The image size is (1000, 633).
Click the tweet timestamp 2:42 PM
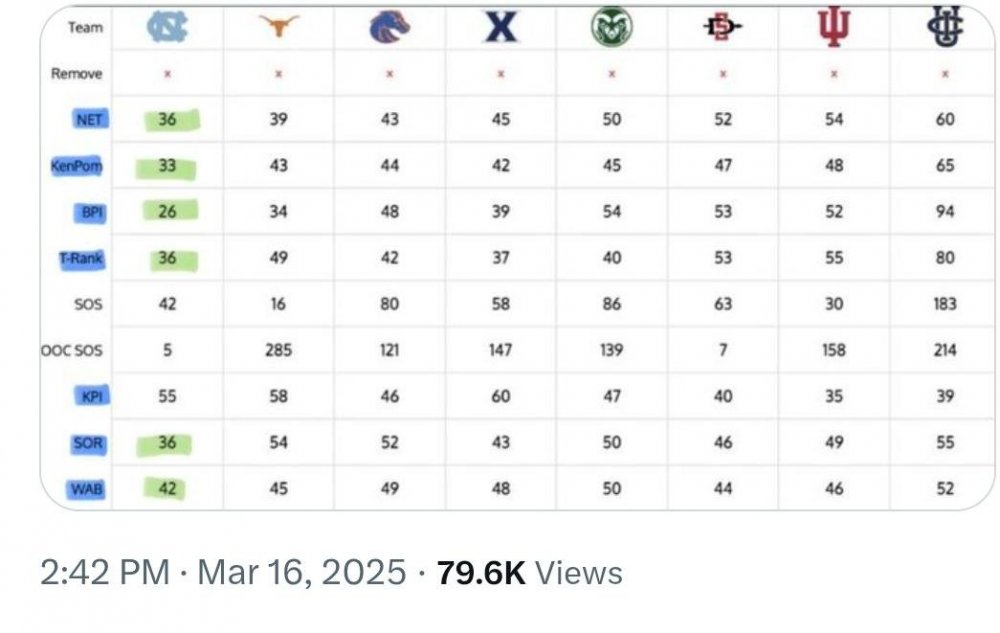pyautogui.click(x=104, y=573)
